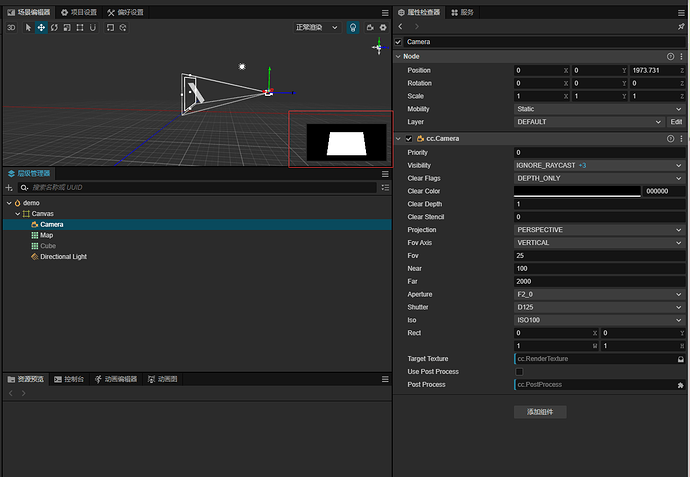Pin the inspector panel
690x477 pixels.
[680, 27]
